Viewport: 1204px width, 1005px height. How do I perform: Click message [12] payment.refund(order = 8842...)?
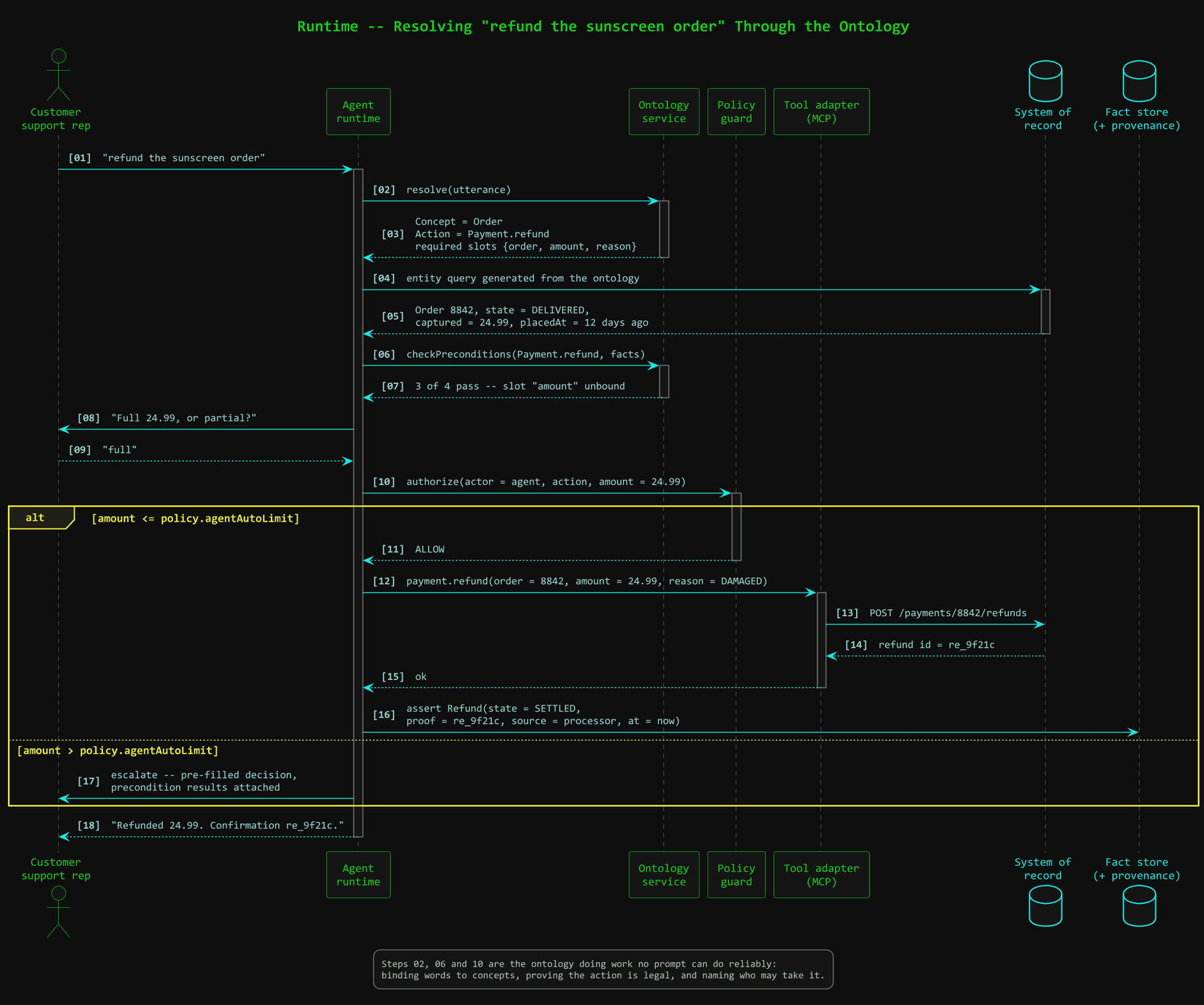pos(570,581)
